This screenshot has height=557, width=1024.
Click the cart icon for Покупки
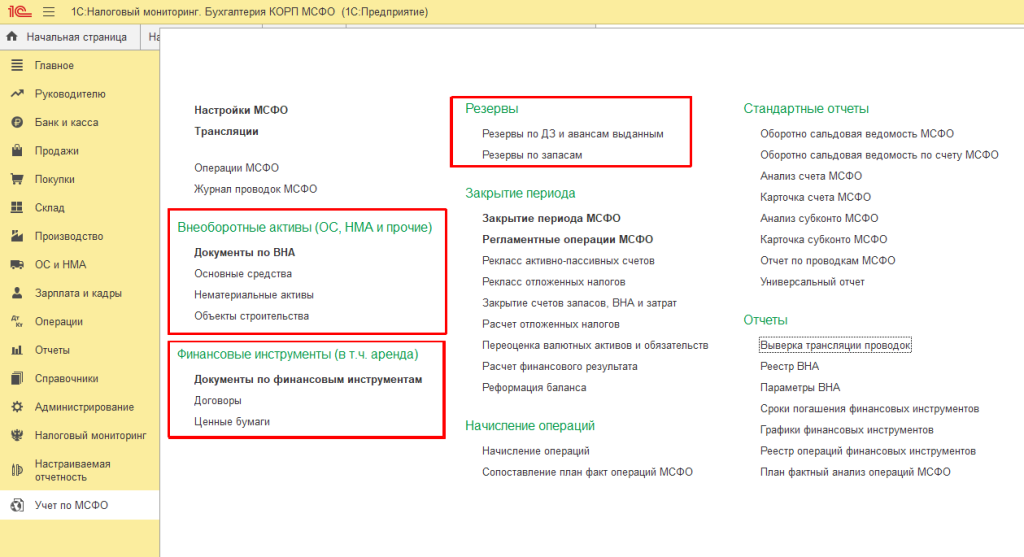(16, 180)
